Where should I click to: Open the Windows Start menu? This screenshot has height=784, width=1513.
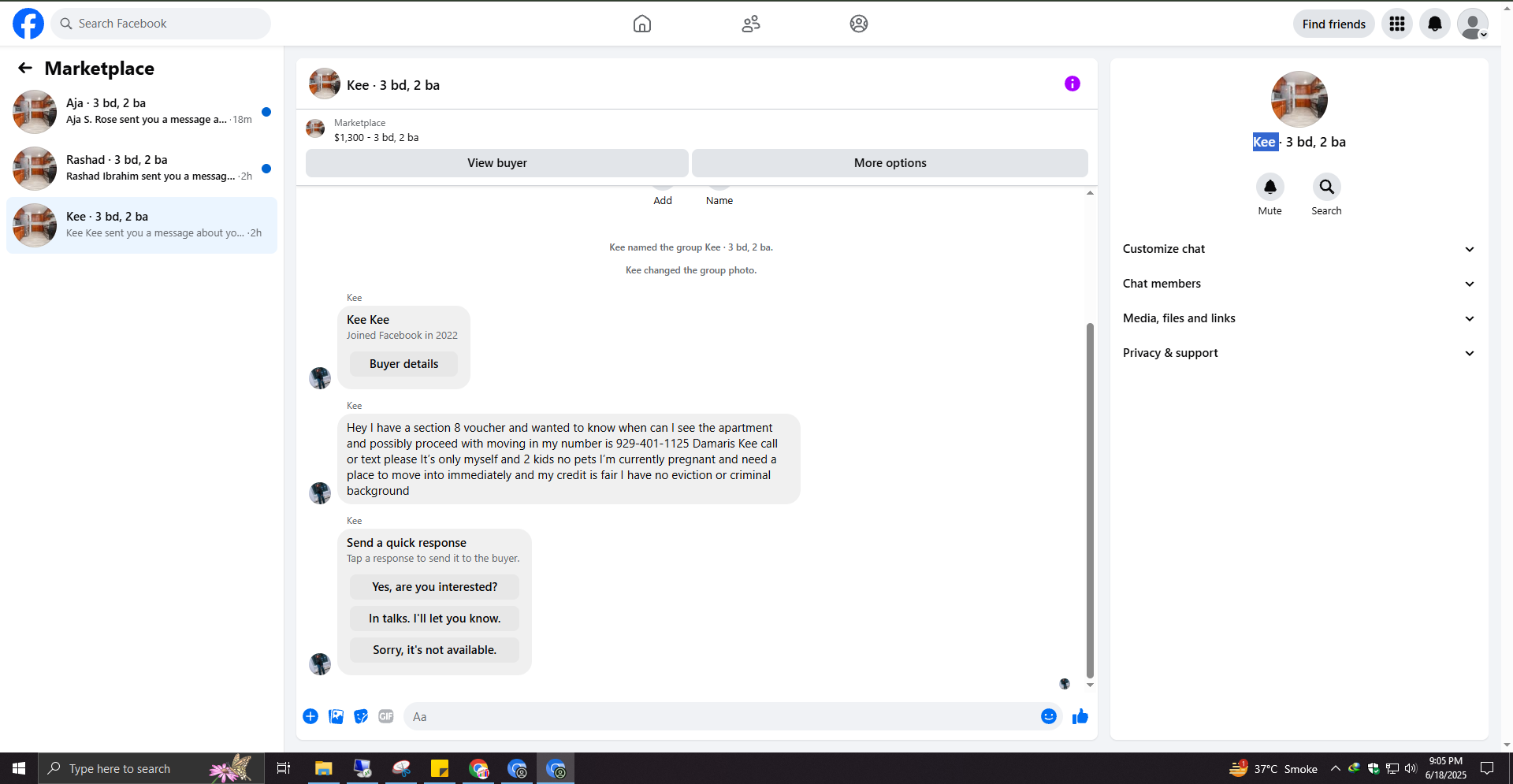19,768
